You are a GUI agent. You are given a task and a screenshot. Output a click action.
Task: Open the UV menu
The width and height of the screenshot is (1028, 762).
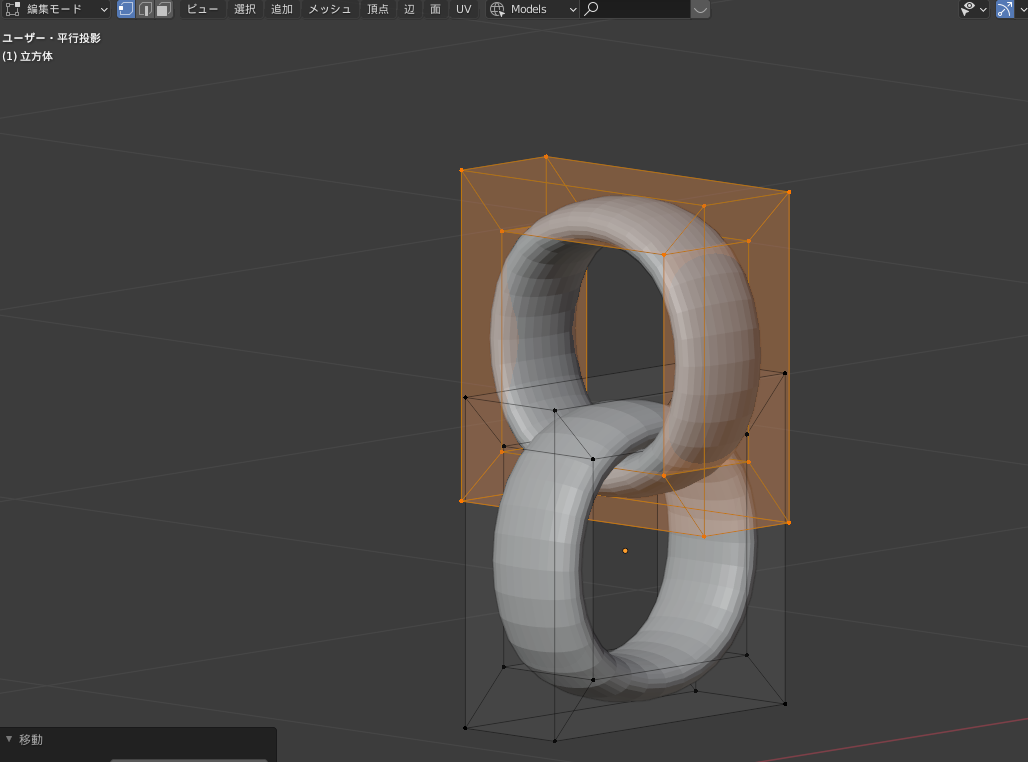tap(463, 9)
